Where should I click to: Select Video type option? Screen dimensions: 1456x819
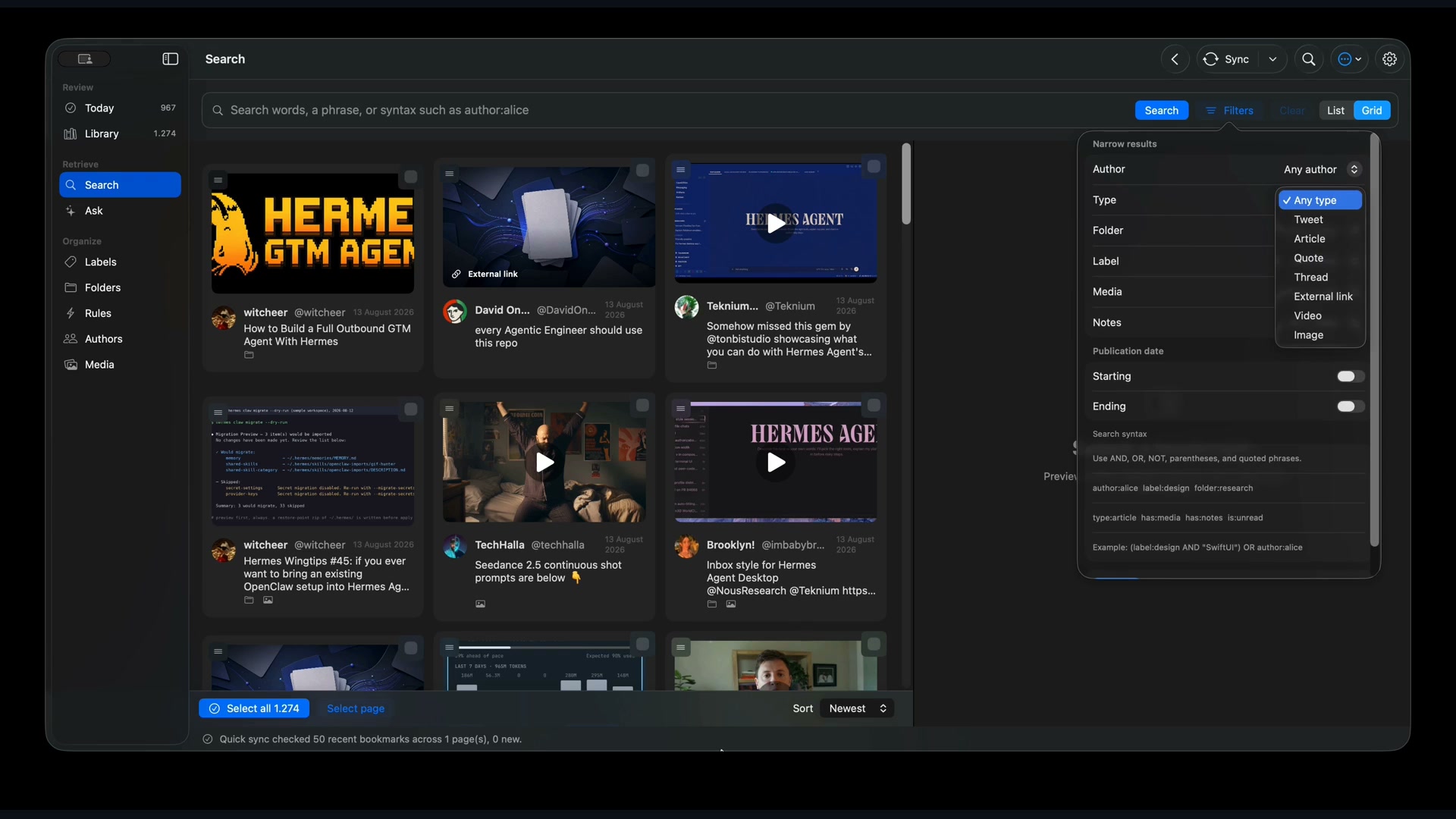[1320, 316]
